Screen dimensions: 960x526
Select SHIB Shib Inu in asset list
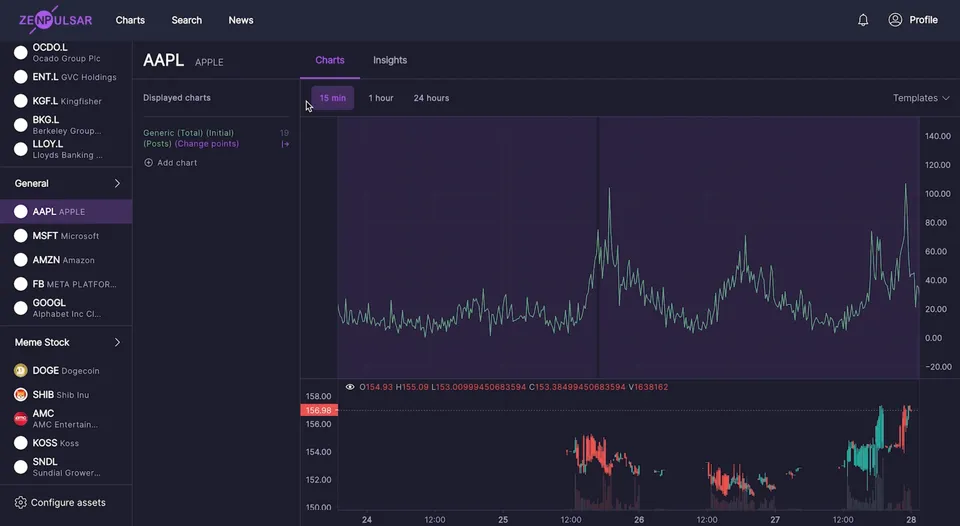click(66, 394)
